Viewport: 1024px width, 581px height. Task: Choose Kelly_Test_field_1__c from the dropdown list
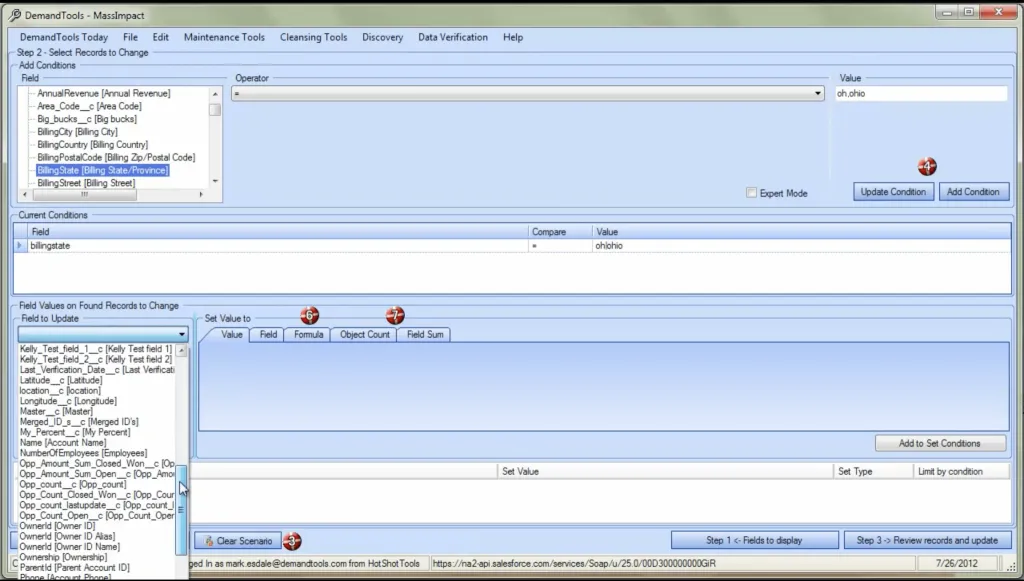point(96,349)
